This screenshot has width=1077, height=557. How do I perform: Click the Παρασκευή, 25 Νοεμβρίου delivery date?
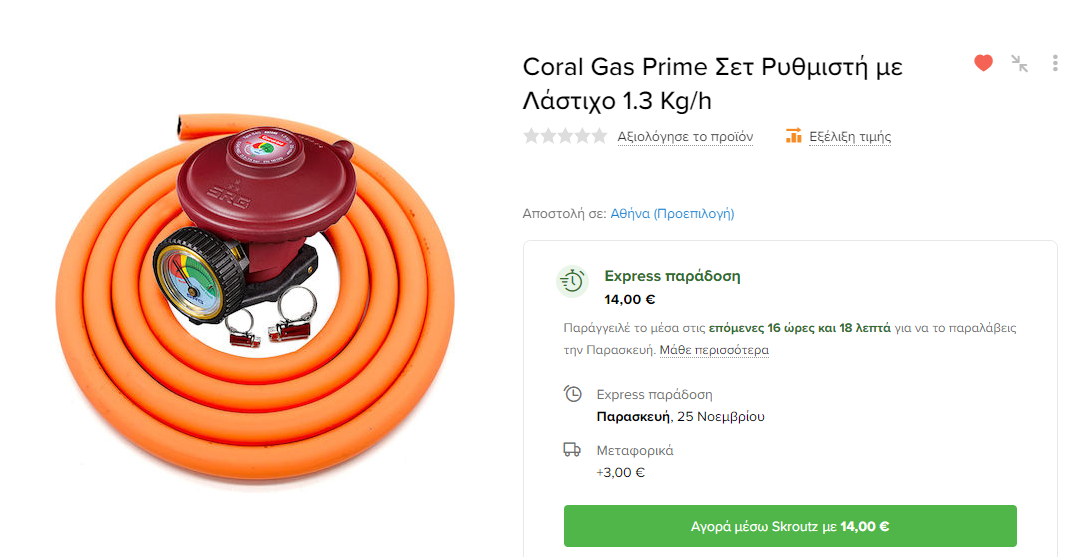click(x=680, y=416)
